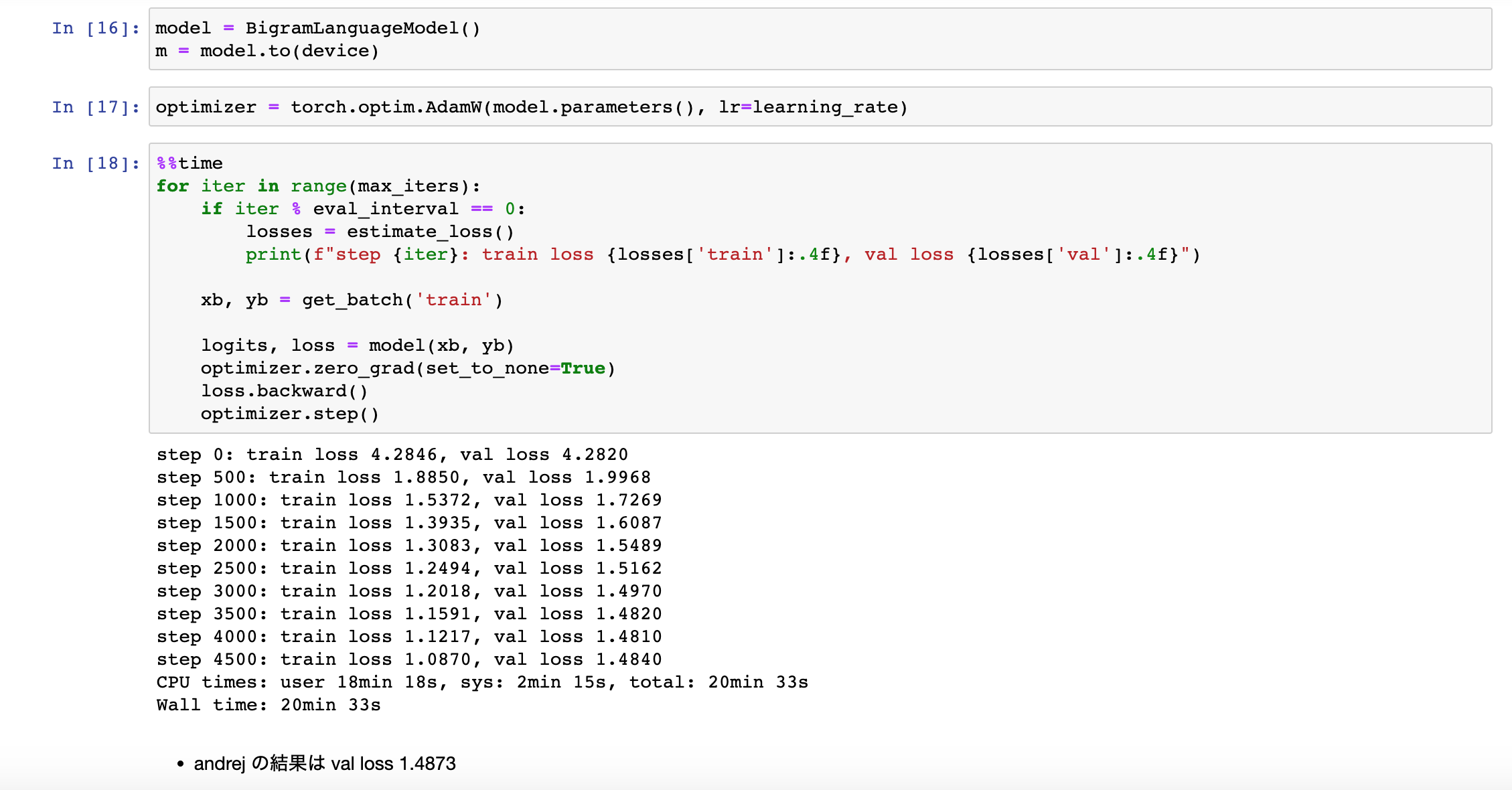
Task: Click the optimizer.zero_grad line
Action: click(x=408, y=368)
